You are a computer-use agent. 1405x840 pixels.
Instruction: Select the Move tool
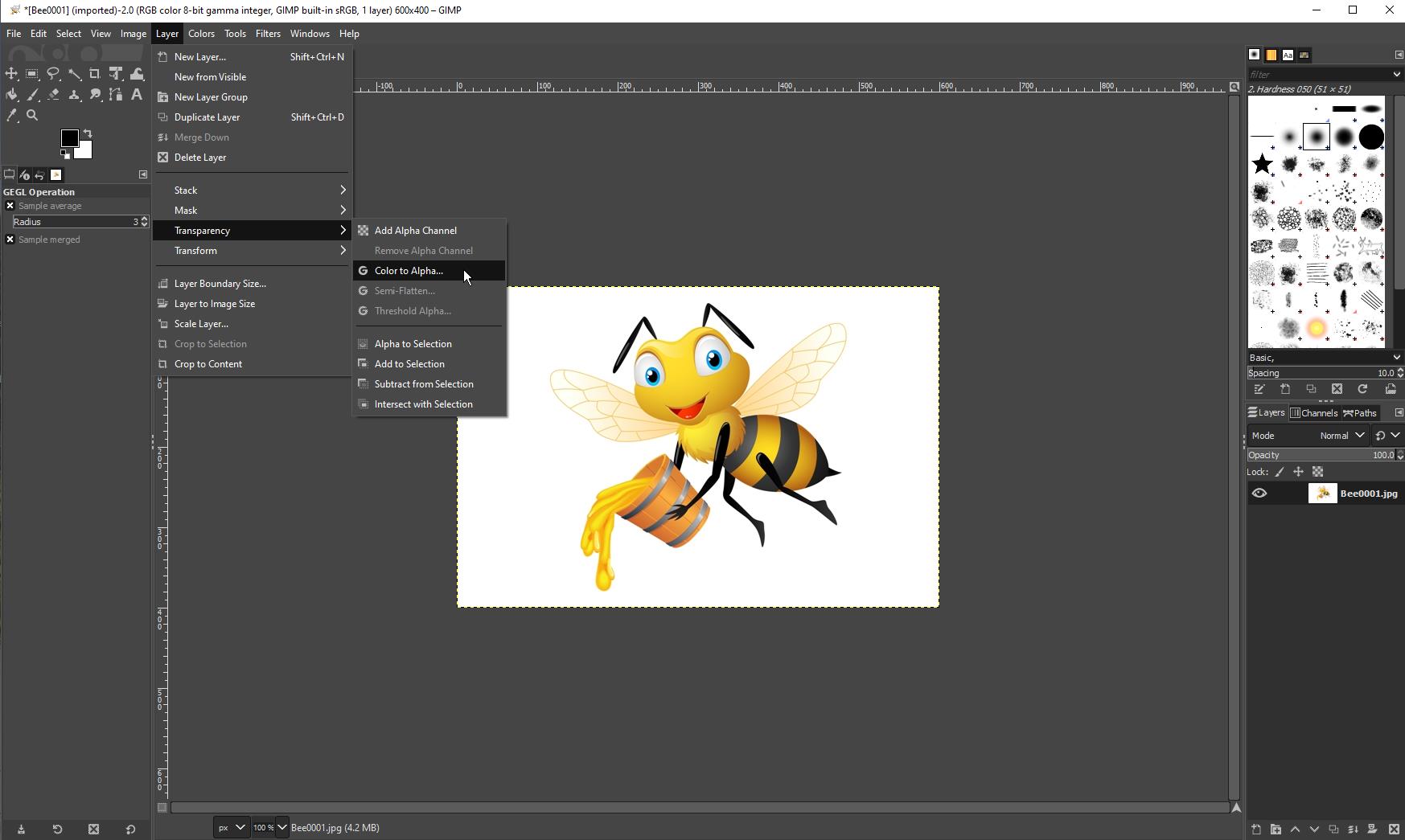[11, 74]
